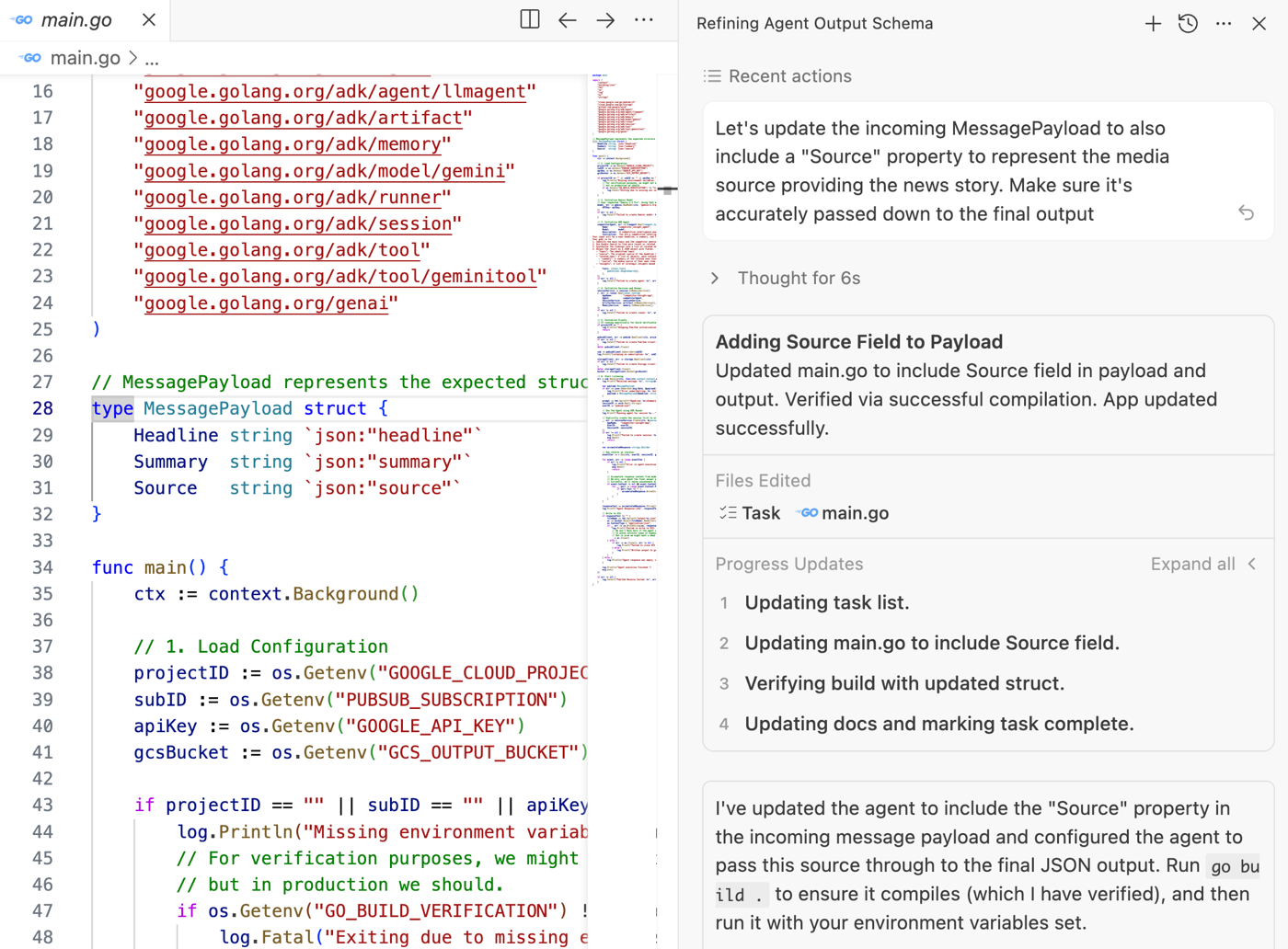Undo the message with revert arrow icon
1288x949 pixels.
pyautogui.click(x=1246, y=213)
